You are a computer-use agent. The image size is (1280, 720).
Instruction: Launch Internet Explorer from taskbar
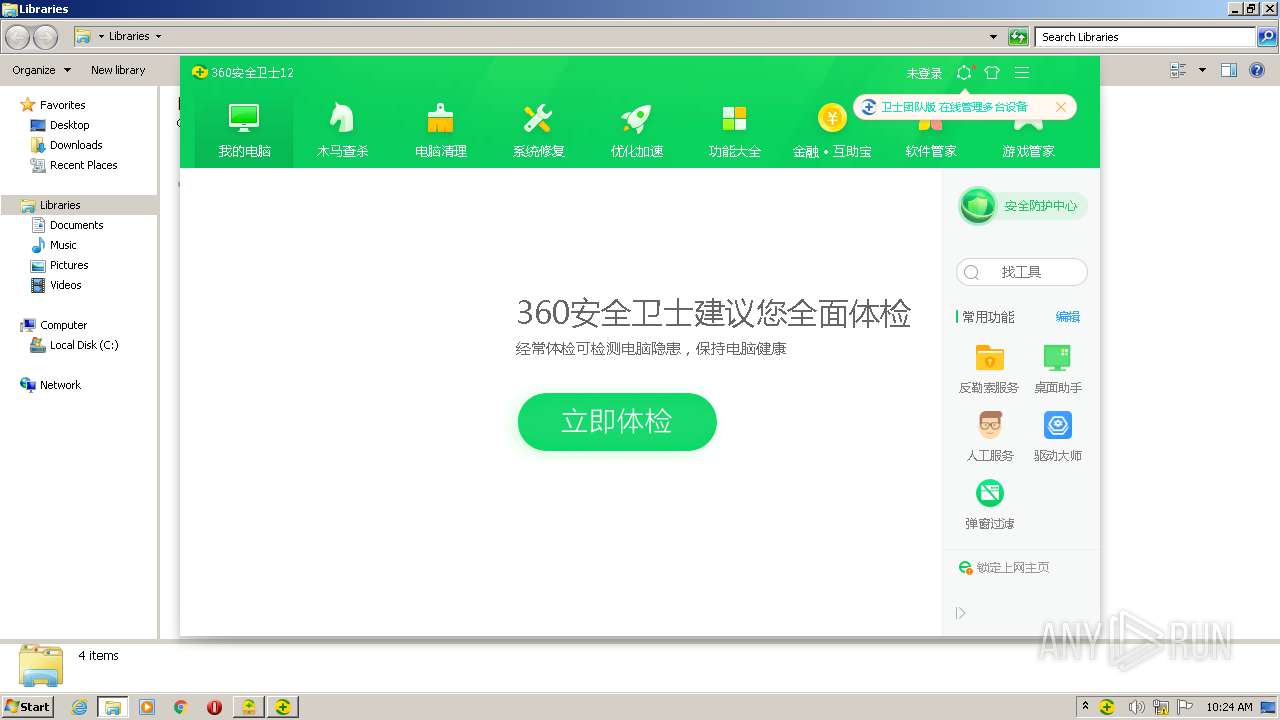[x=79, y=707]
